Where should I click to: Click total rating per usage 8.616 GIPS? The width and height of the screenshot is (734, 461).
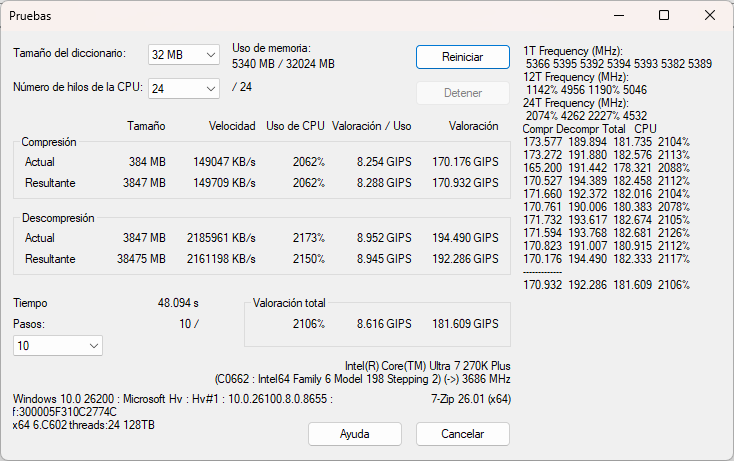coord(384,324)
